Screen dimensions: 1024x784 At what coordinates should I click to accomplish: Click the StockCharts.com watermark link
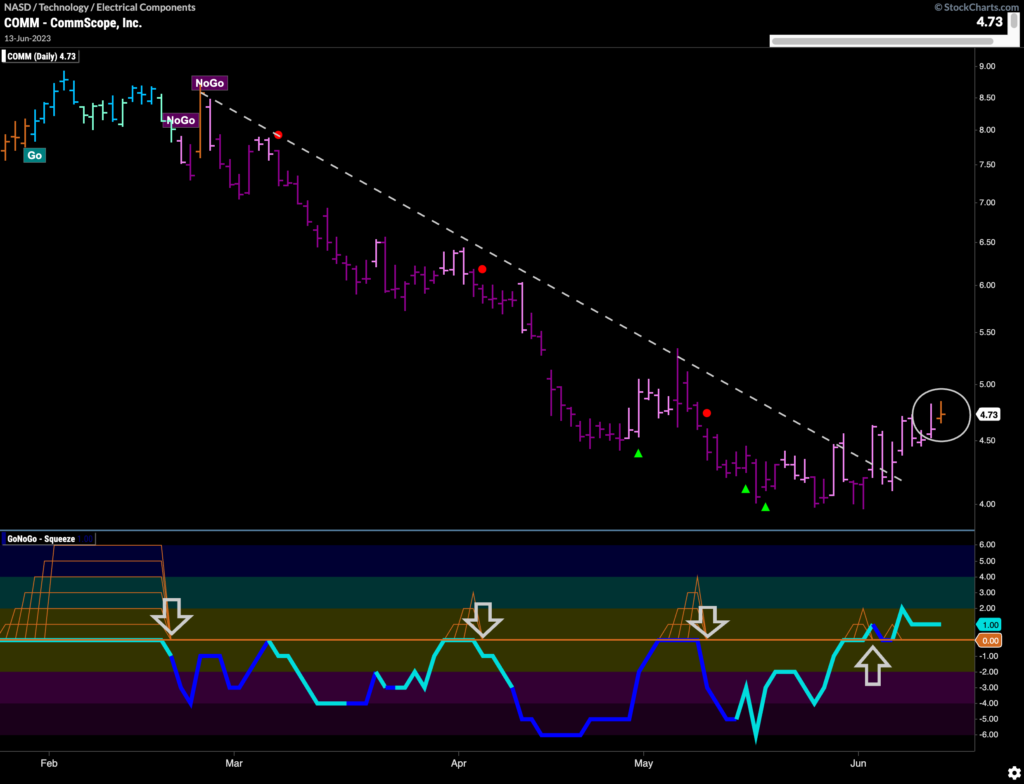(x=975, y=7)
